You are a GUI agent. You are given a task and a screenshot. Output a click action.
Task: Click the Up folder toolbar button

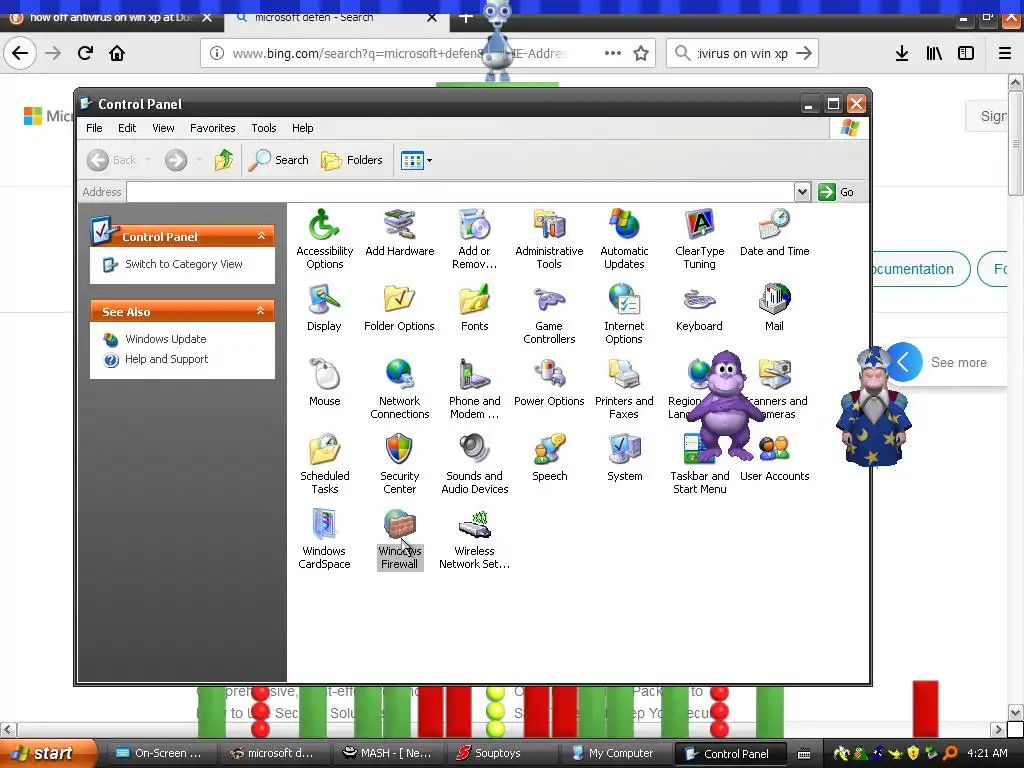tap(223, 160)
